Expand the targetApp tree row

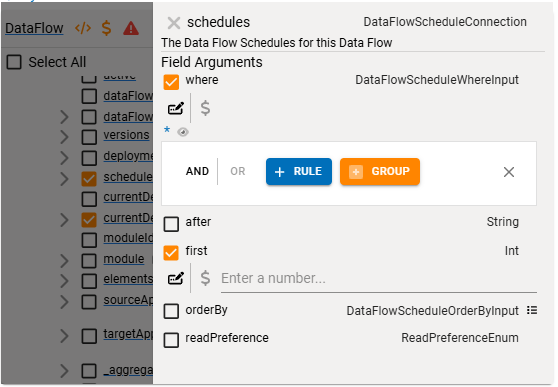(64, 336)
